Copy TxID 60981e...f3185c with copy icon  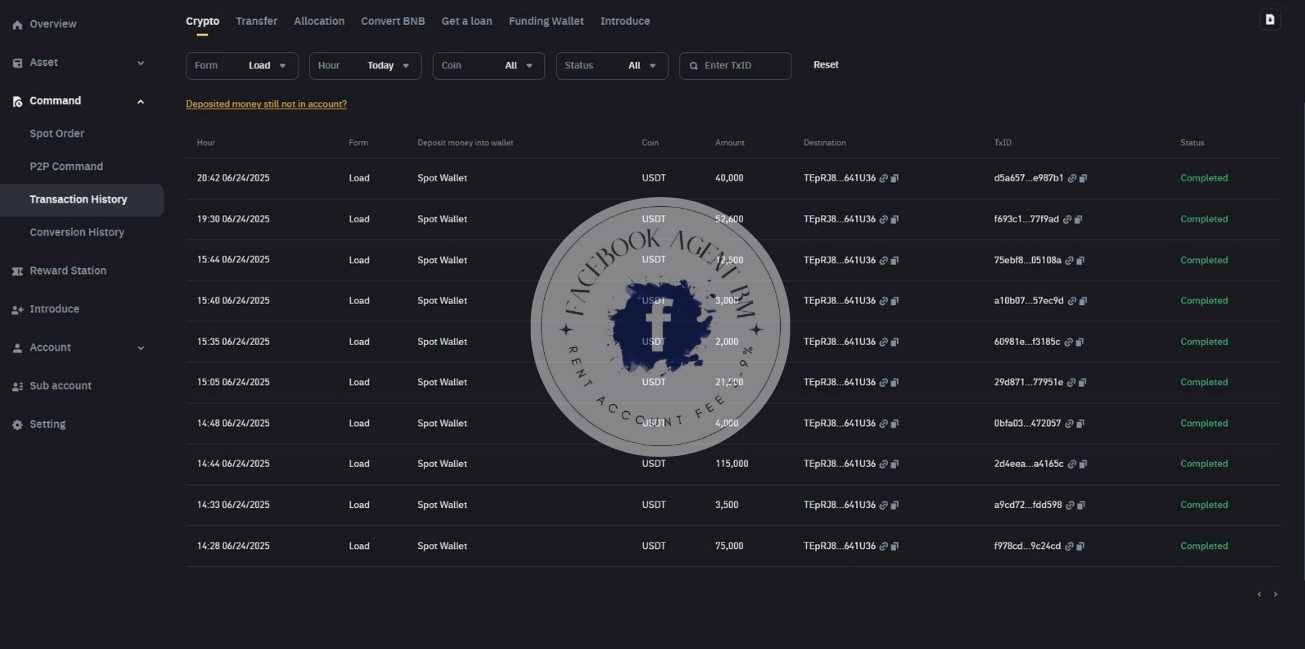click(x=1080, y=342)
